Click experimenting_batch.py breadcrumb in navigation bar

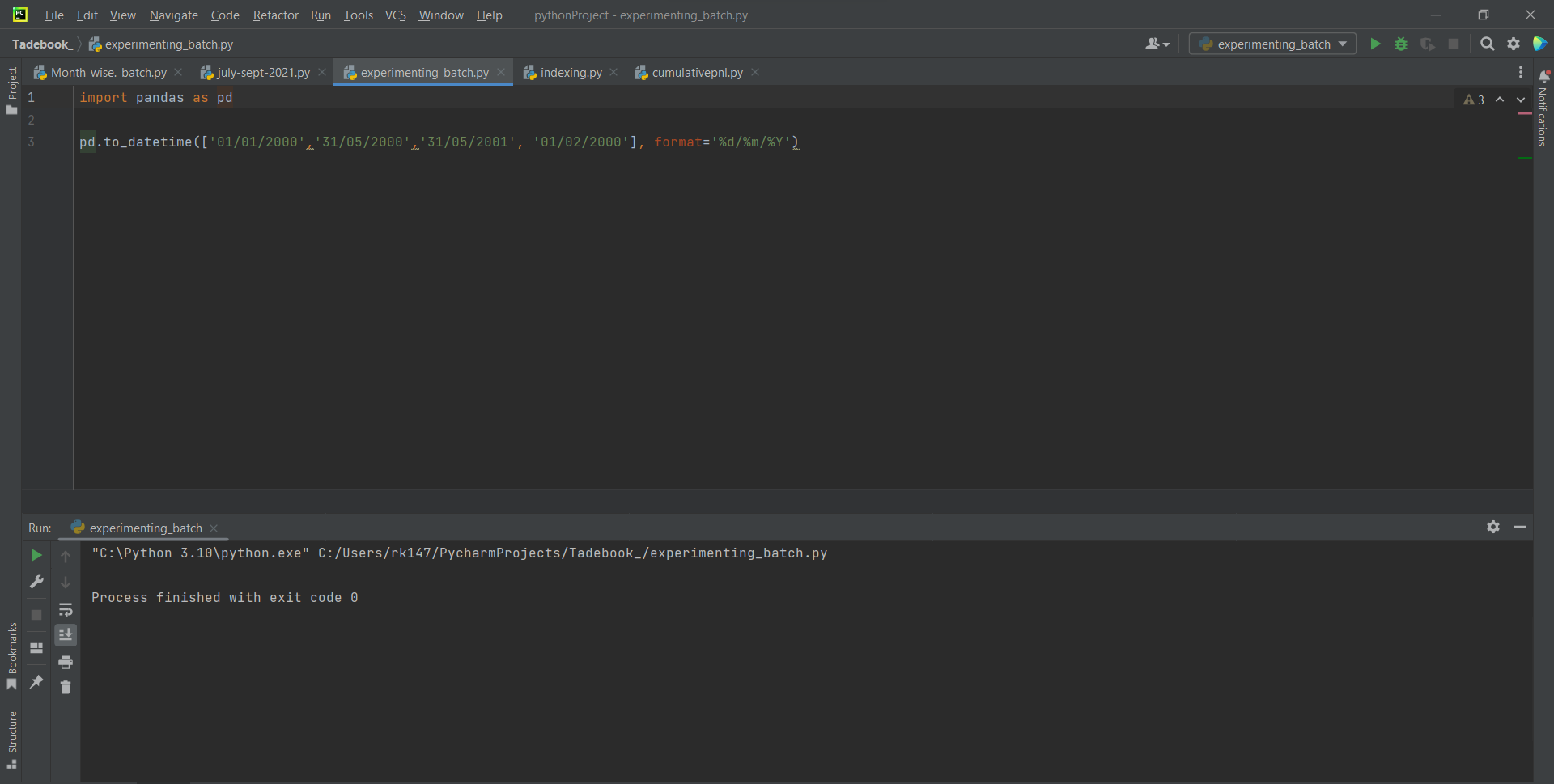tap(161, 44)
